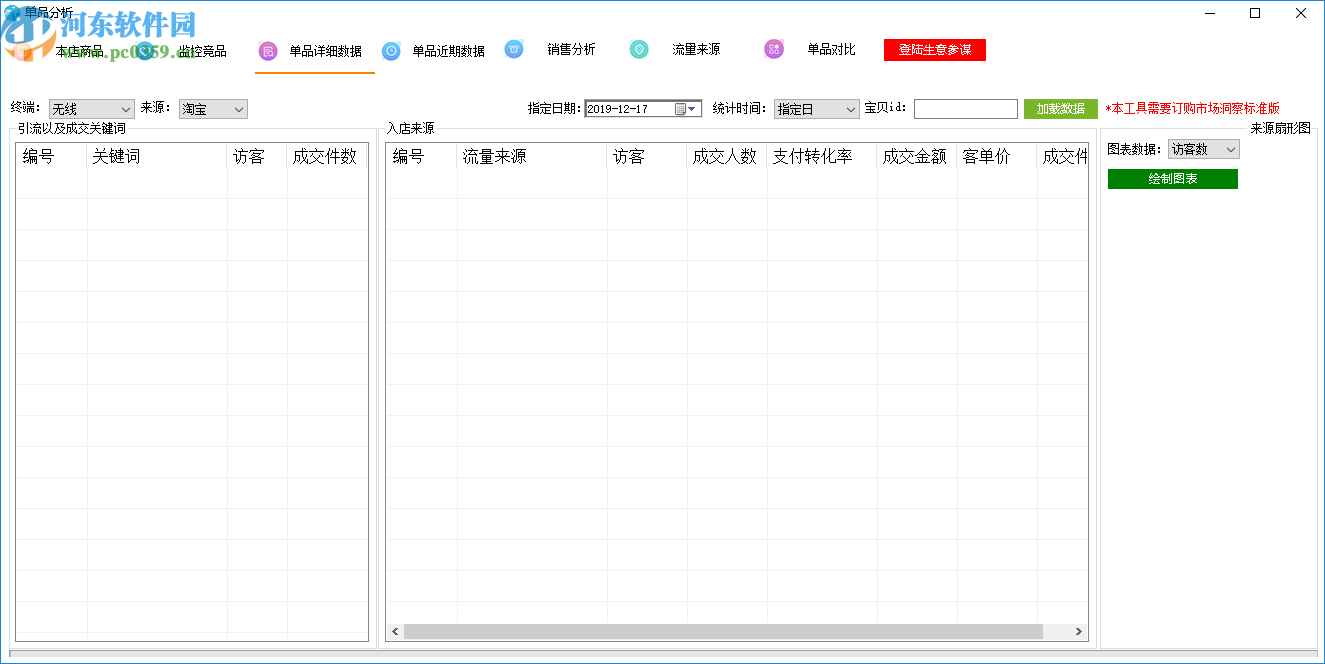Click the 宝贝id input field
Viewport: 1325px width, 664px height.
(965, 109)
